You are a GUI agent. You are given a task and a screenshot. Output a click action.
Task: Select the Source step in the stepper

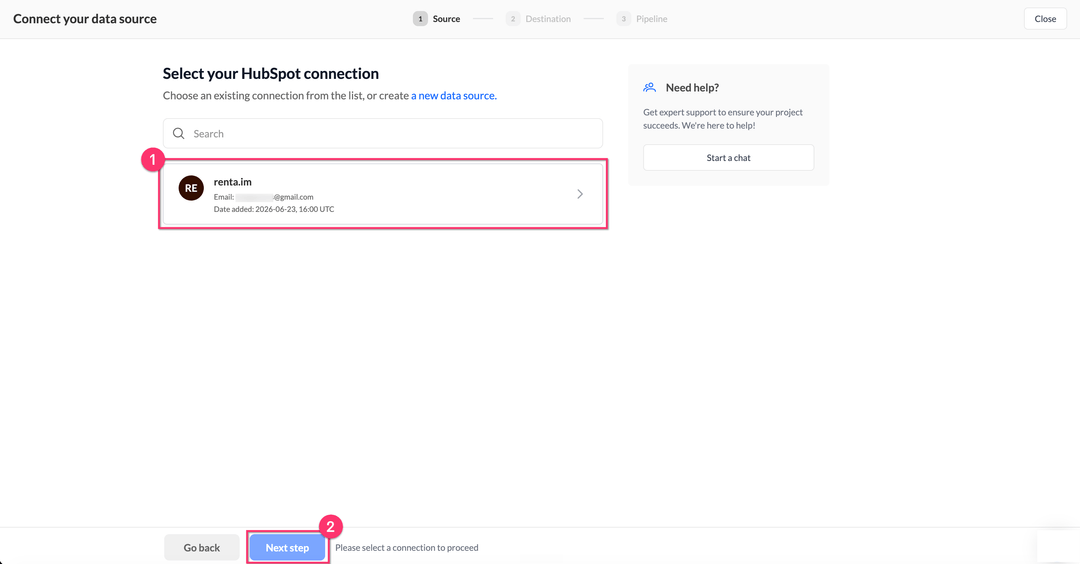pos(437,19)
